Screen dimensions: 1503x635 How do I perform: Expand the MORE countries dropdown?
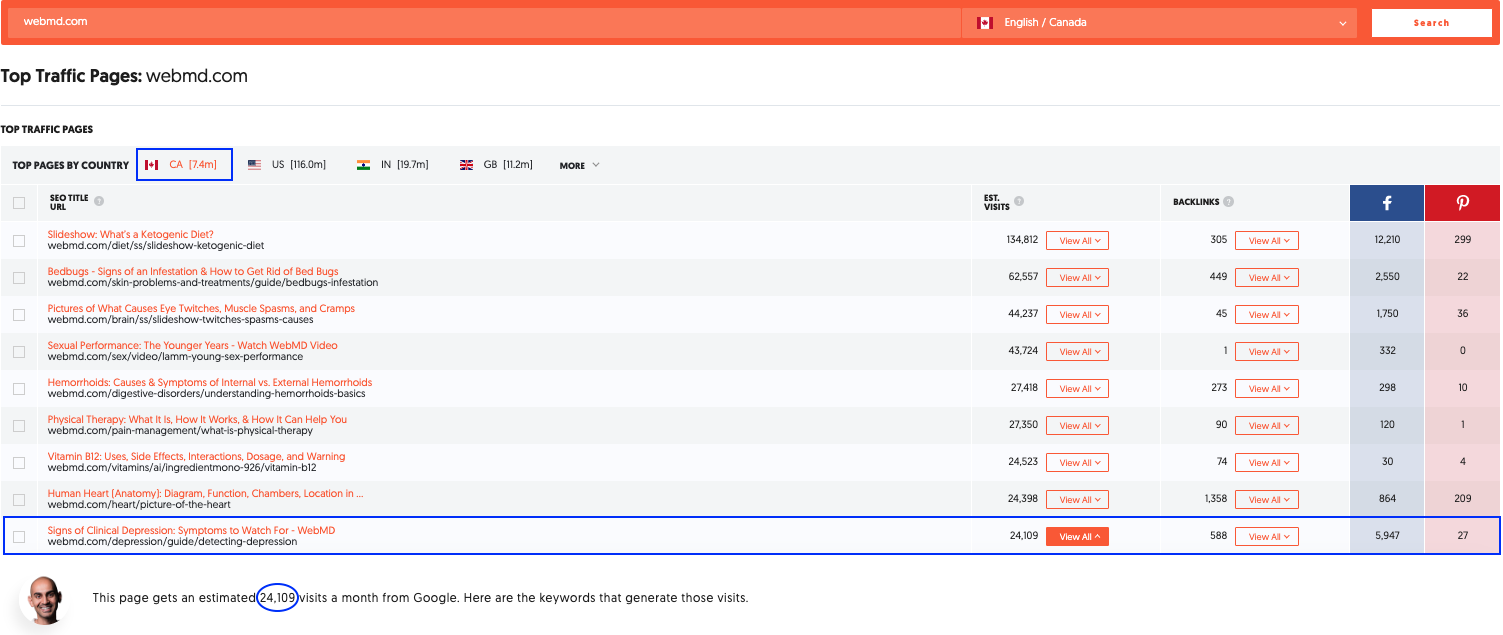coord(579,165)
